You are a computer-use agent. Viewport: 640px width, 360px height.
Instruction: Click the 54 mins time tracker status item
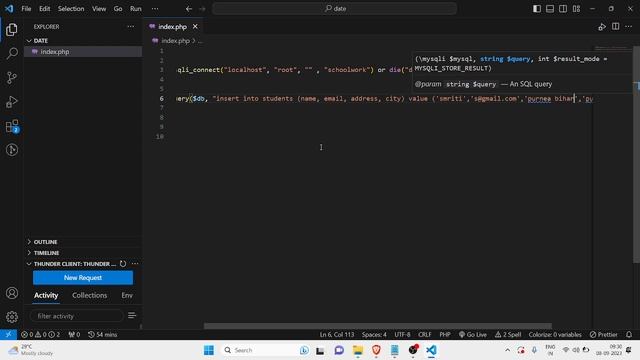click(x=102, y=334)
